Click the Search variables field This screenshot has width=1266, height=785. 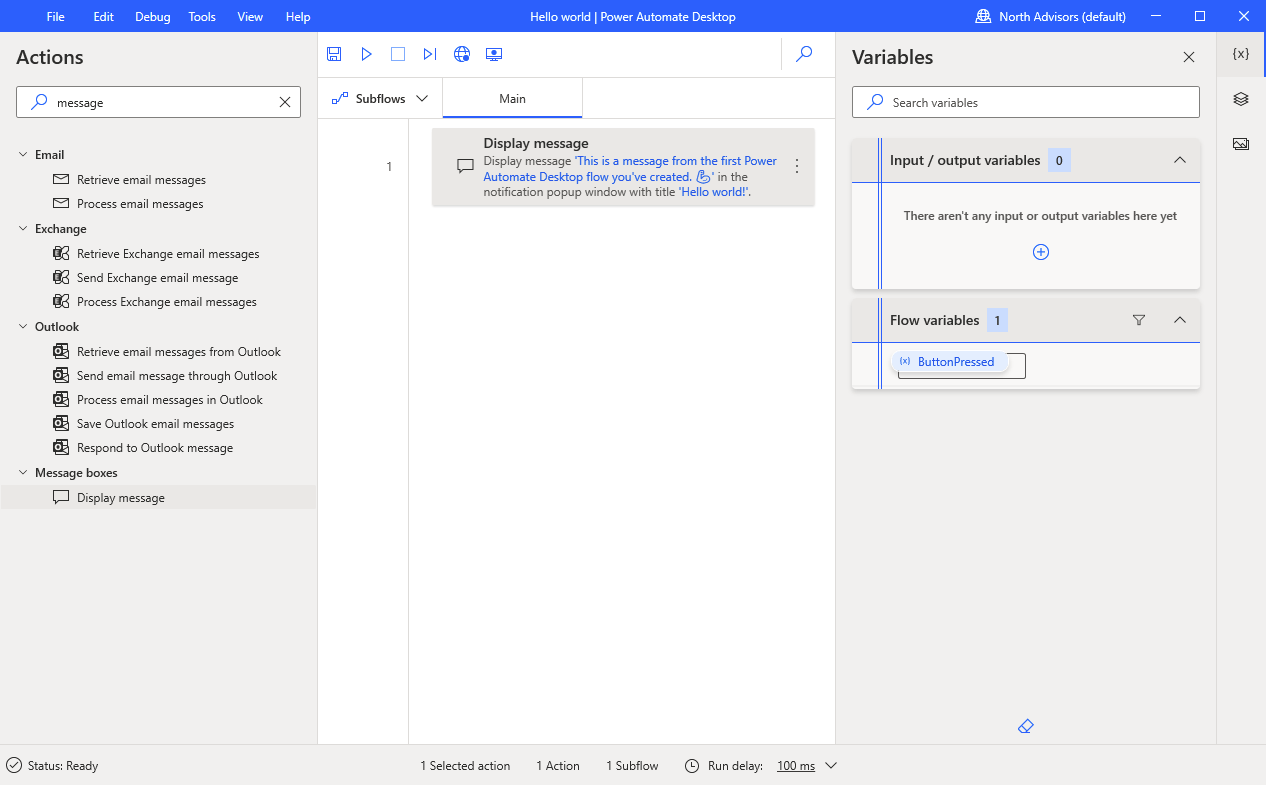(x=1026, y=102)
